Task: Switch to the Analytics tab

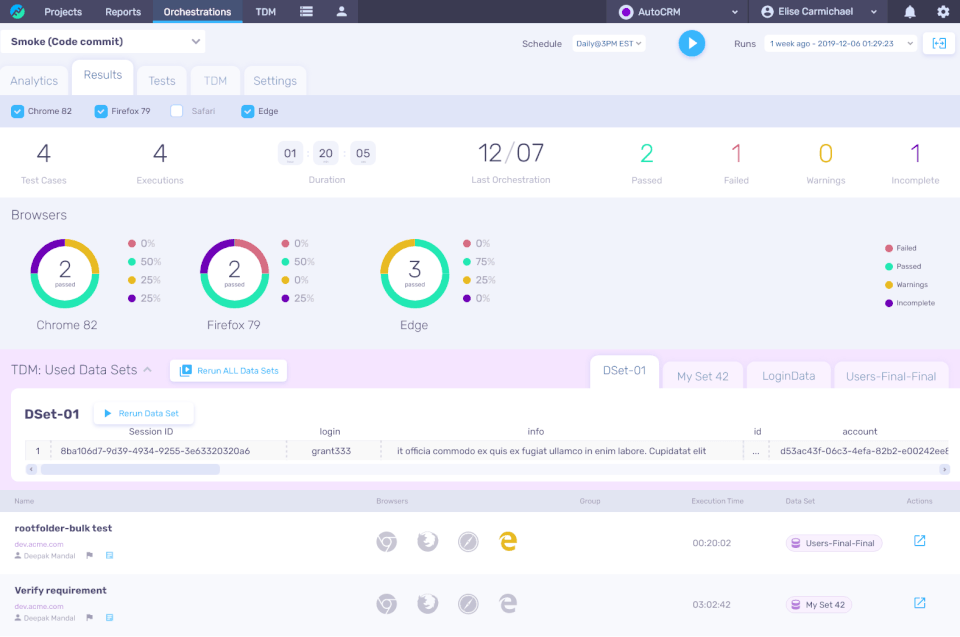Action: pos(34,81)
